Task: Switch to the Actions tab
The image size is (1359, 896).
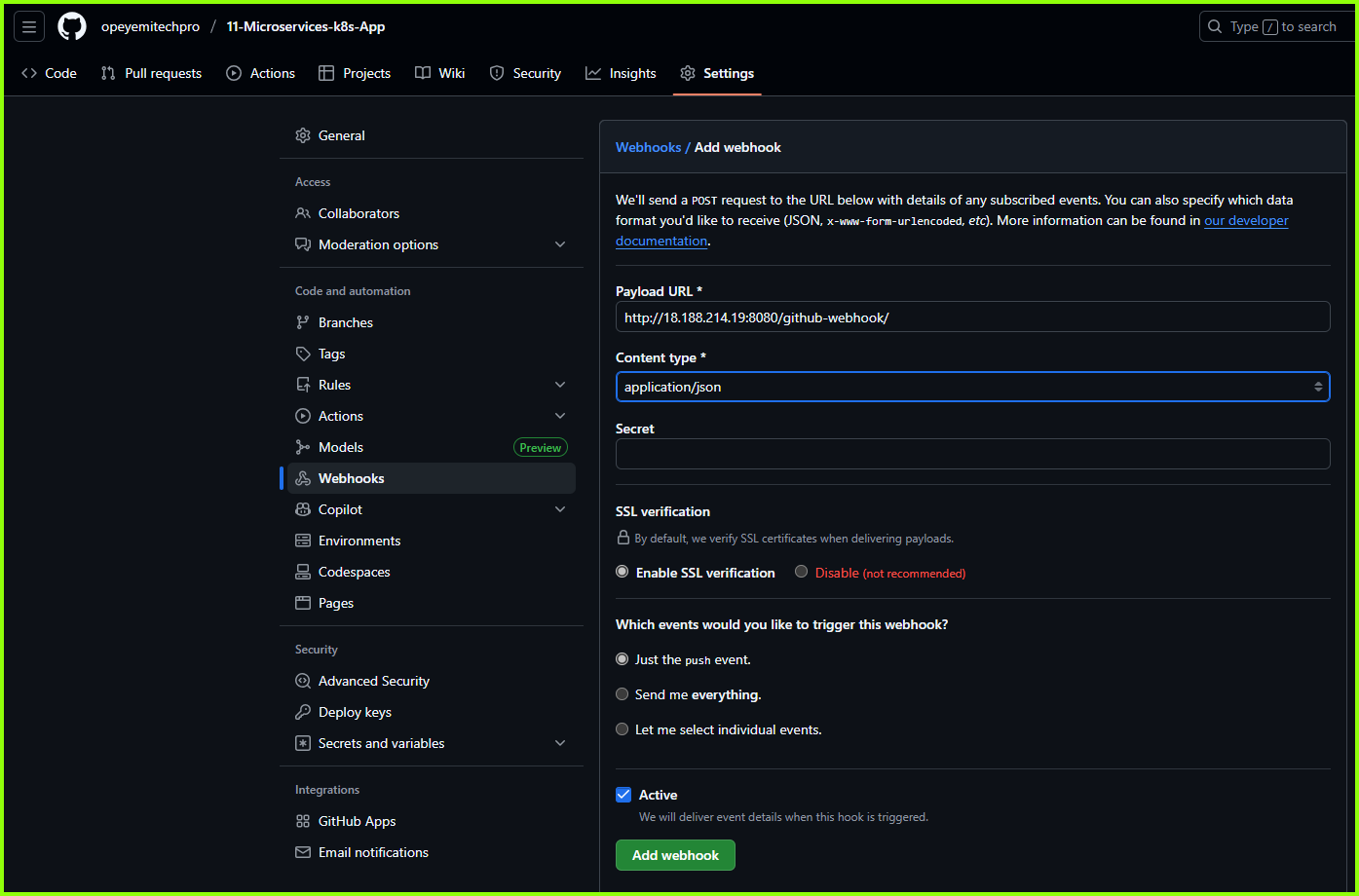Action: tap(260, 72)
